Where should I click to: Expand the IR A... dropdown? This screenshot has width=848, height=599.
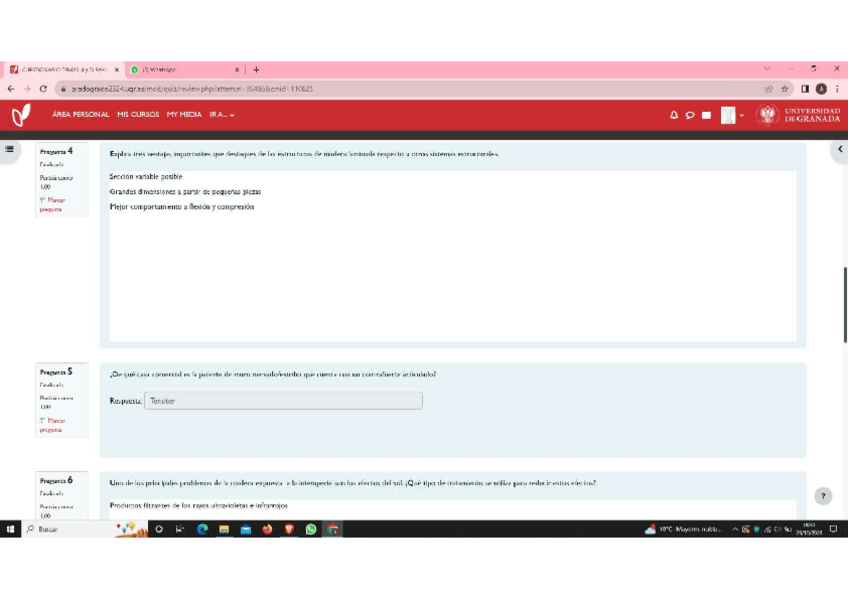[x=222, y=115]
